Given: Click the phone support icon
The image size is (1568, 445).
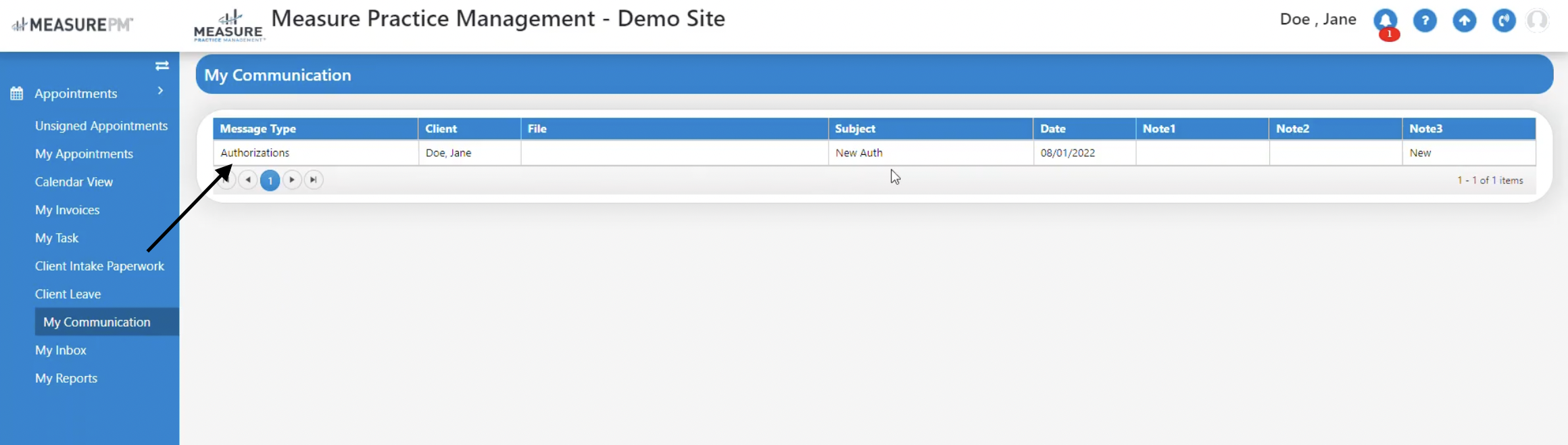Looking at the screenshot, I should (x=1504, y=21).
